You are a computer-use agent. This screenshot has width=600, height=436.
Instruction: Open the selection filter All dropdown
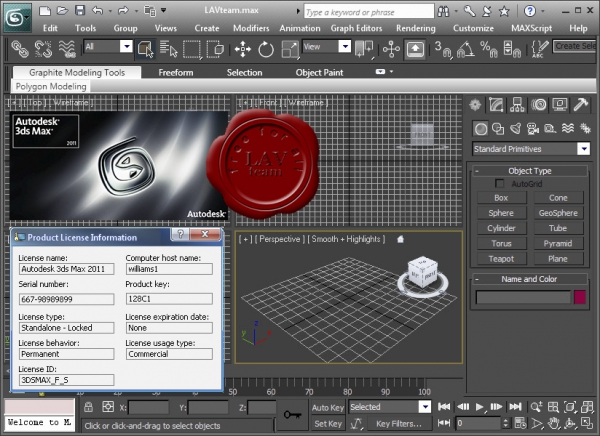pos(108,47)
